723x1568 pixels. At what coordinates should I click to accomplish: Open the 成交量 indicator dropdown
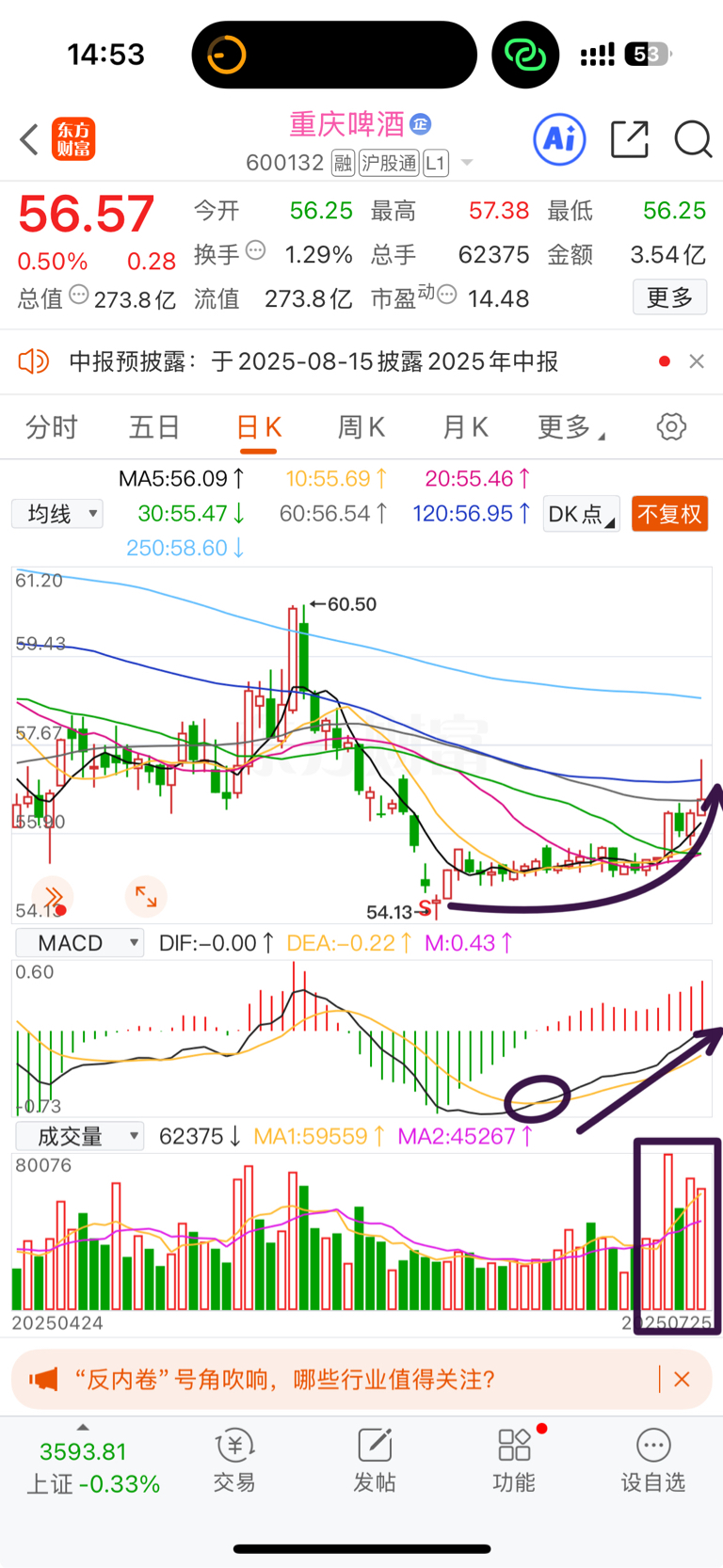point(79,1136)
